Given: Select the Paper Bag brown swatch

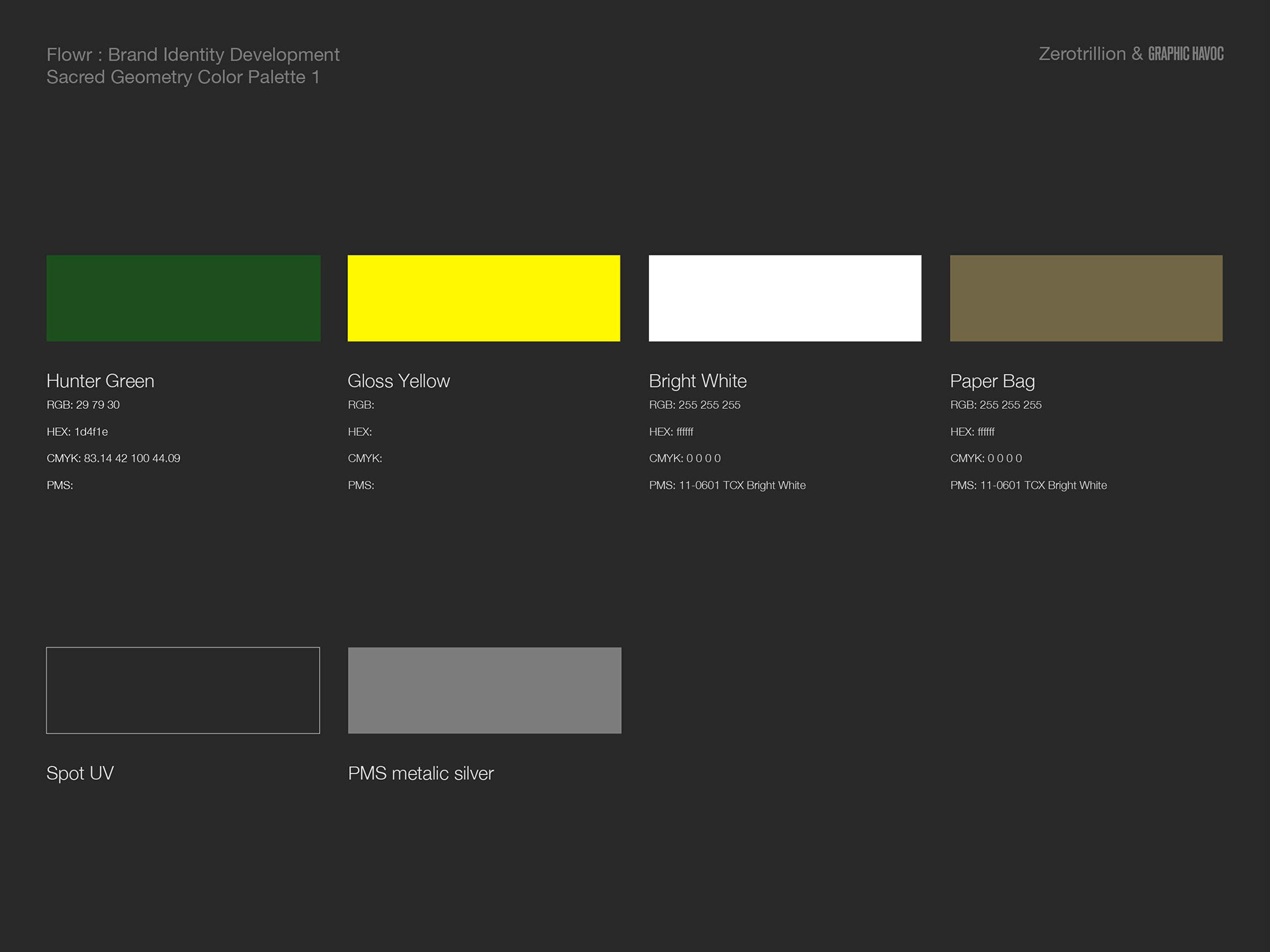Looking at the screenshot, I should point(1085,298).
